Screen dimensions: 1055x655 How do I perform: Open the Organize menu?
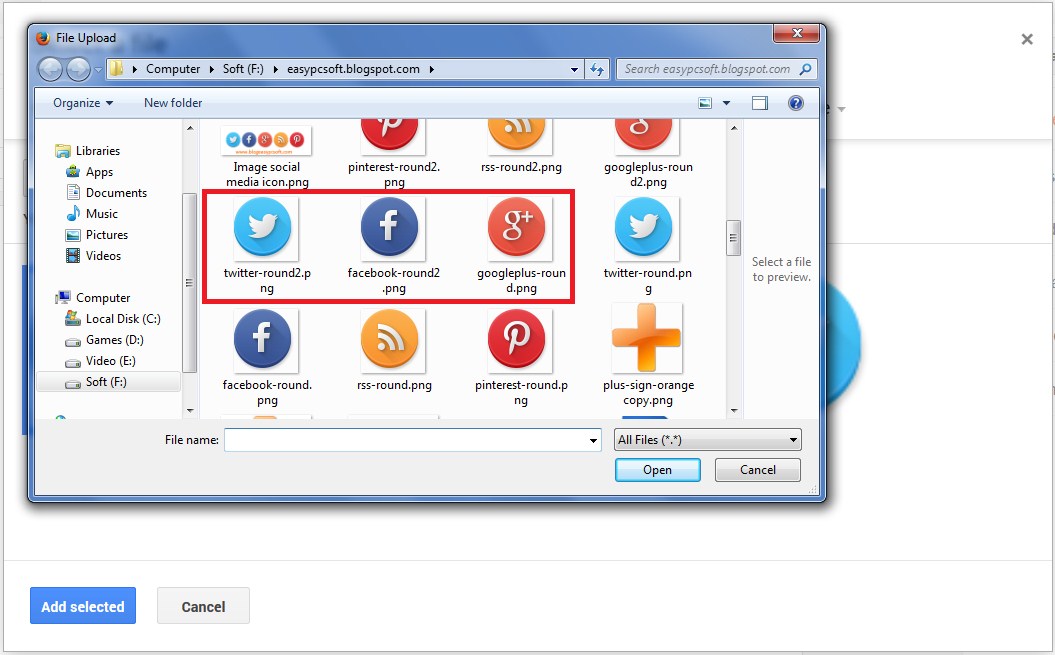(x=83, y=103)
